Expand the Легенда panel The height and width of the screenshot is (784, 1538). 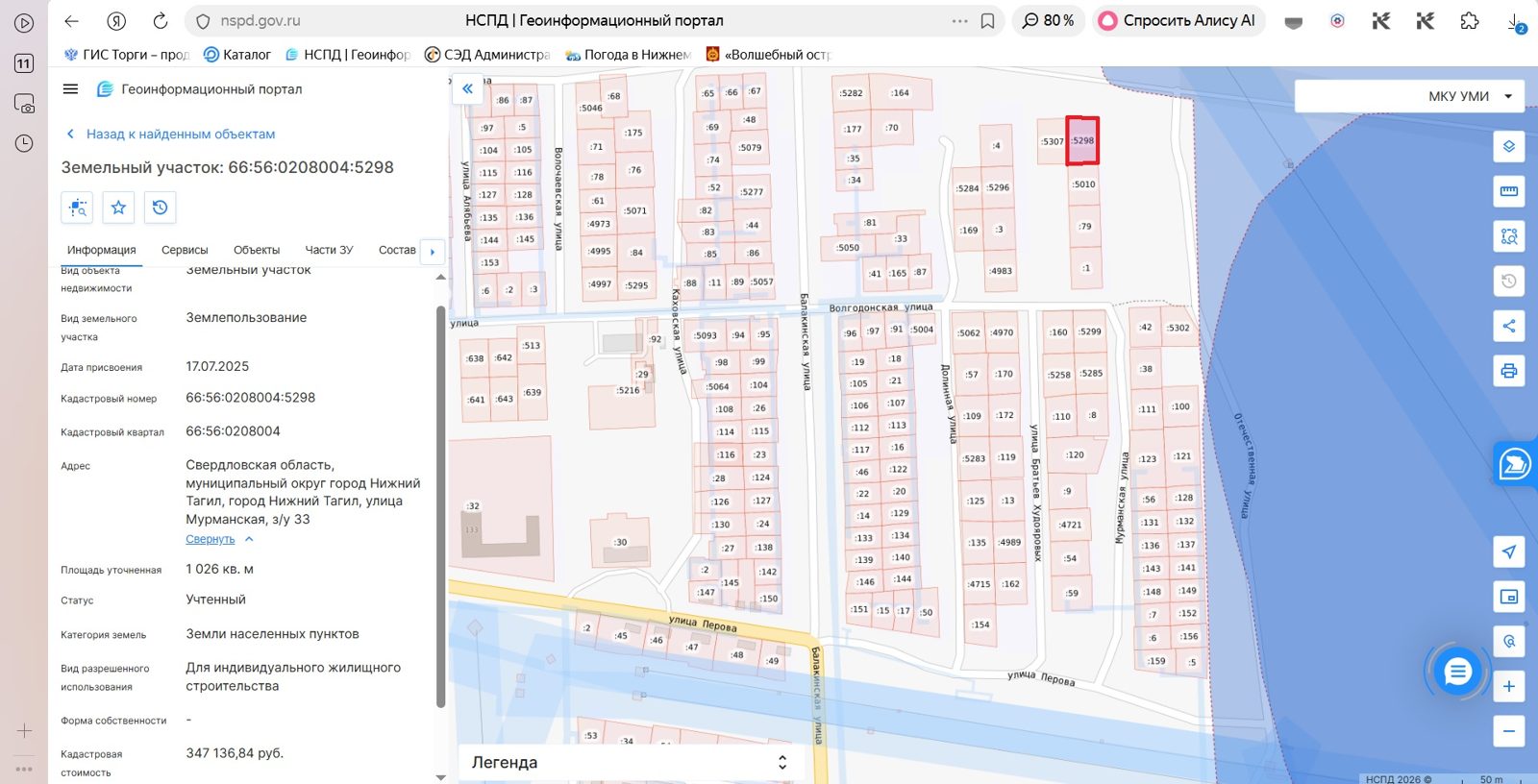tap(630, 762)
